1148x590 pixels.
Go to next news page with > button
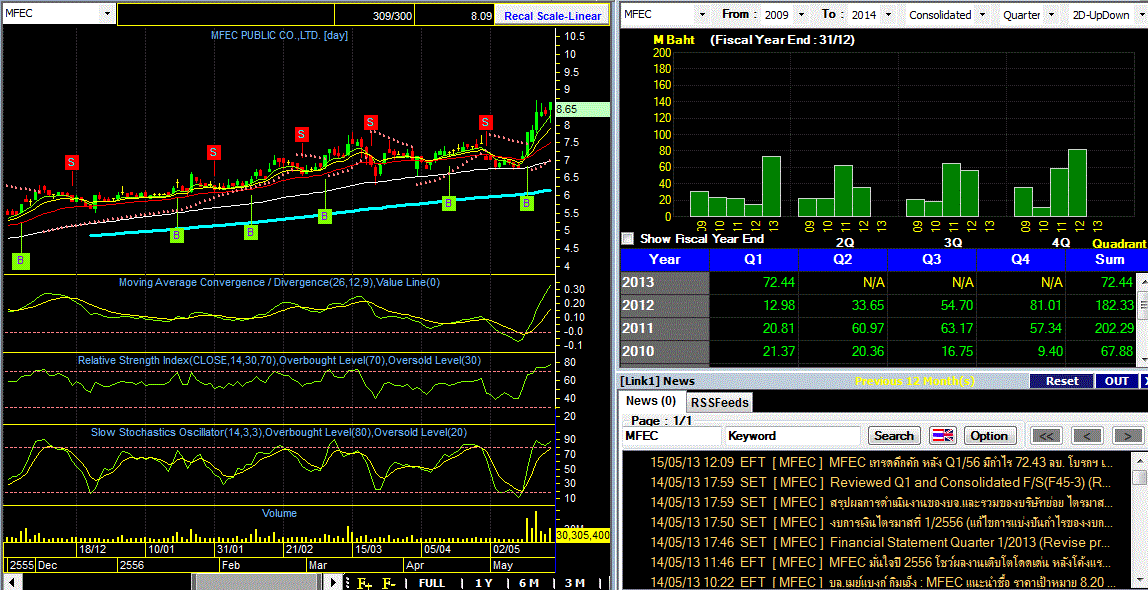1128,436
